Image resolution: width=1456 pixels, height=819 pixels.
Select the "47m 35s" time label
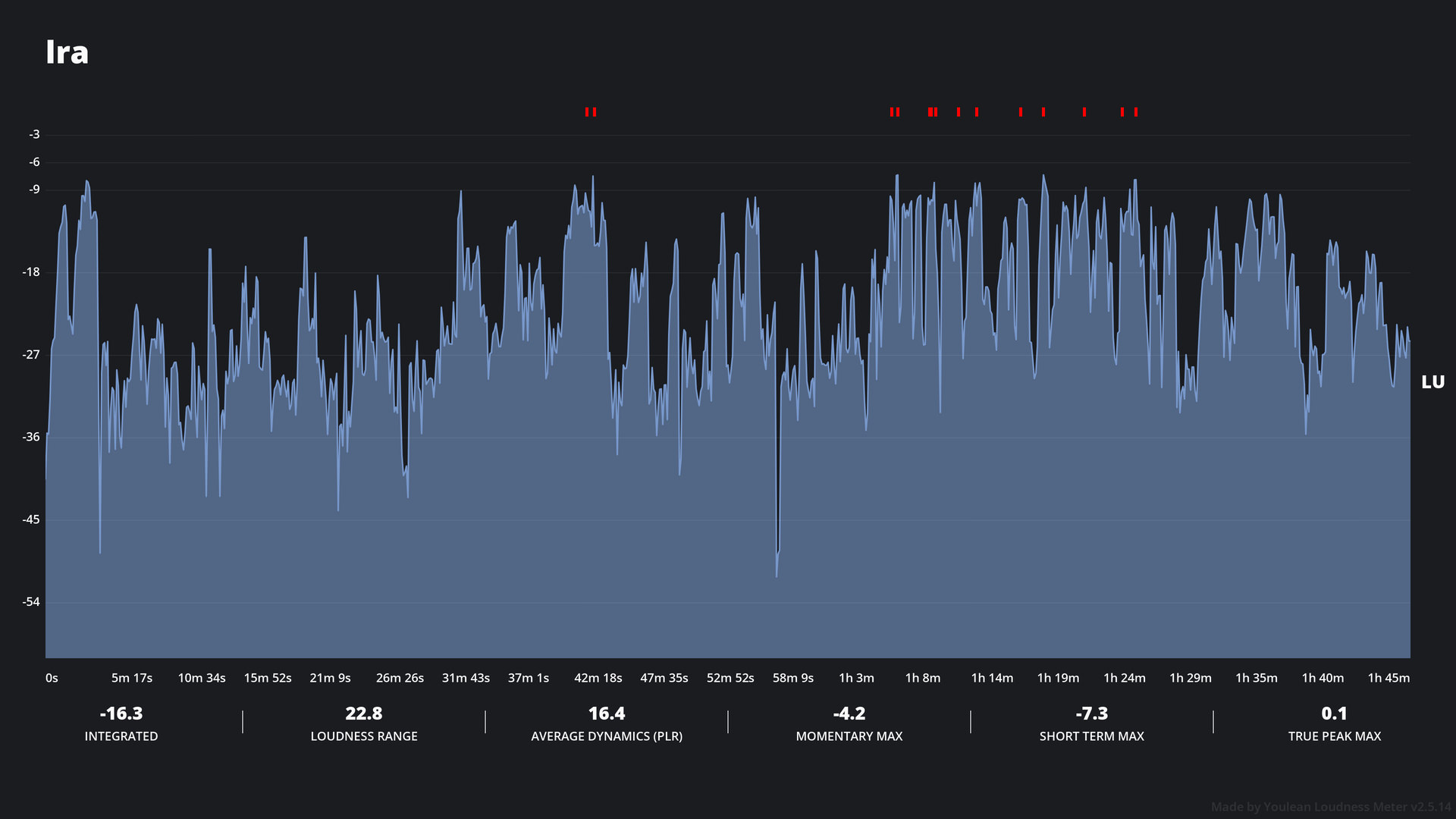point(664,678)
